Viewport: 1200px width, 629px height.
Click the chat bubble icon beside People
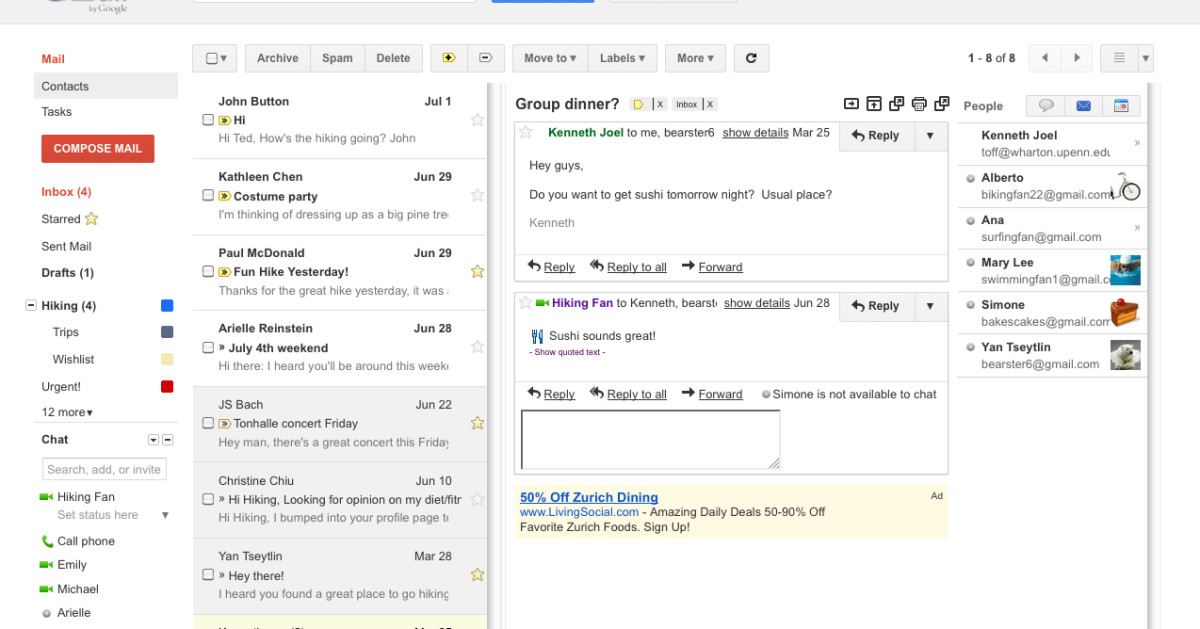[x=1046, y=106]
